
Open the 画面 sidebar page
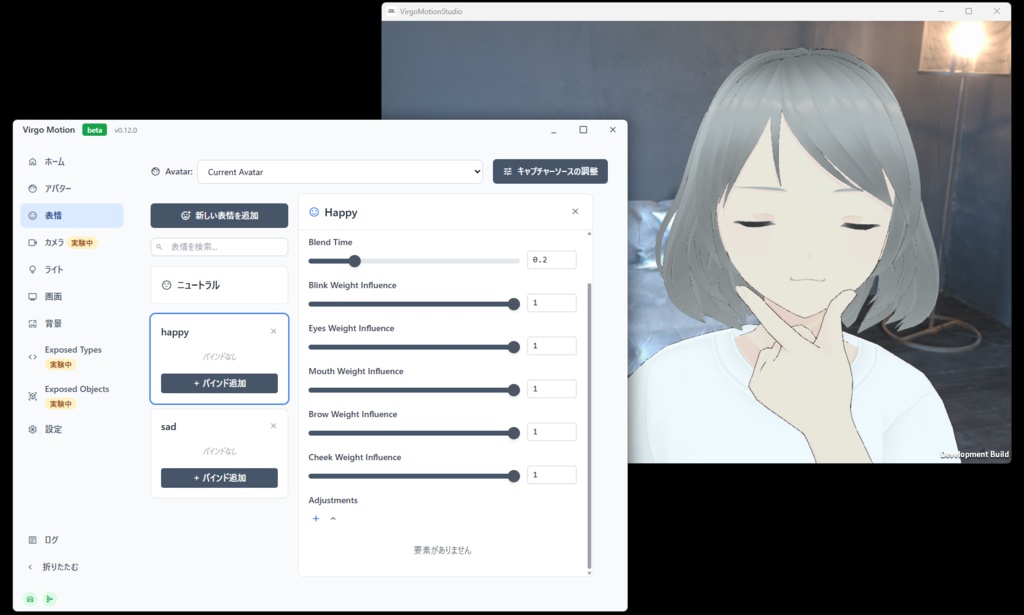72,296
